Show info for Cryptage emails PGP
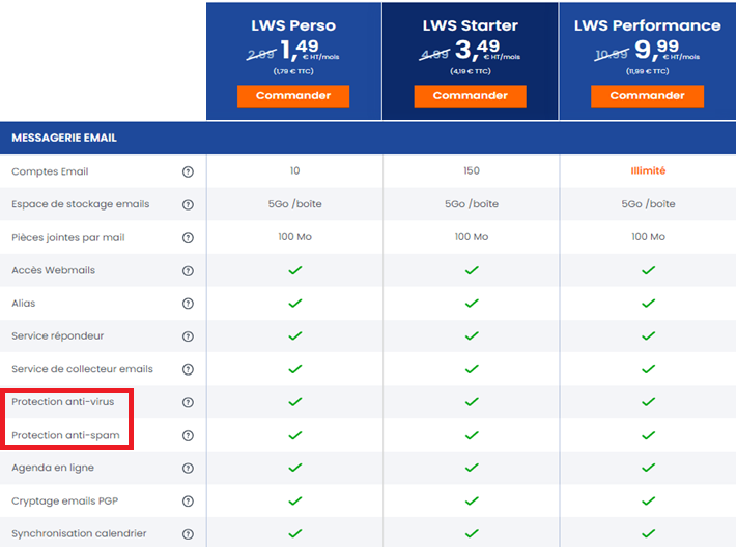Viewport: 736px width, 548px height. [188, 501]
